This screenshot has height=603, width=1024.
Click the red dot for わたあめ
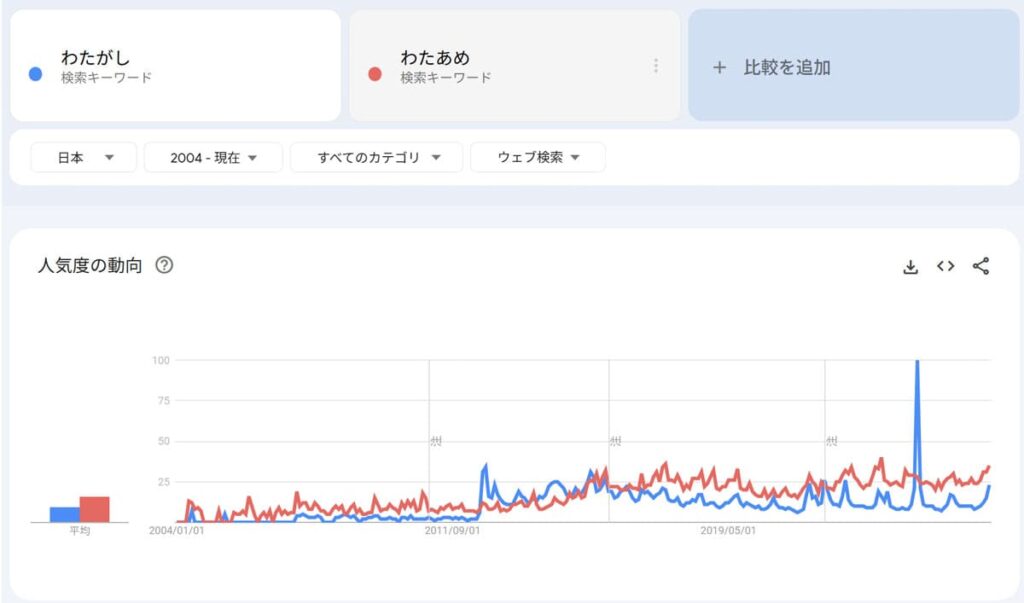[x=375, y=74]
